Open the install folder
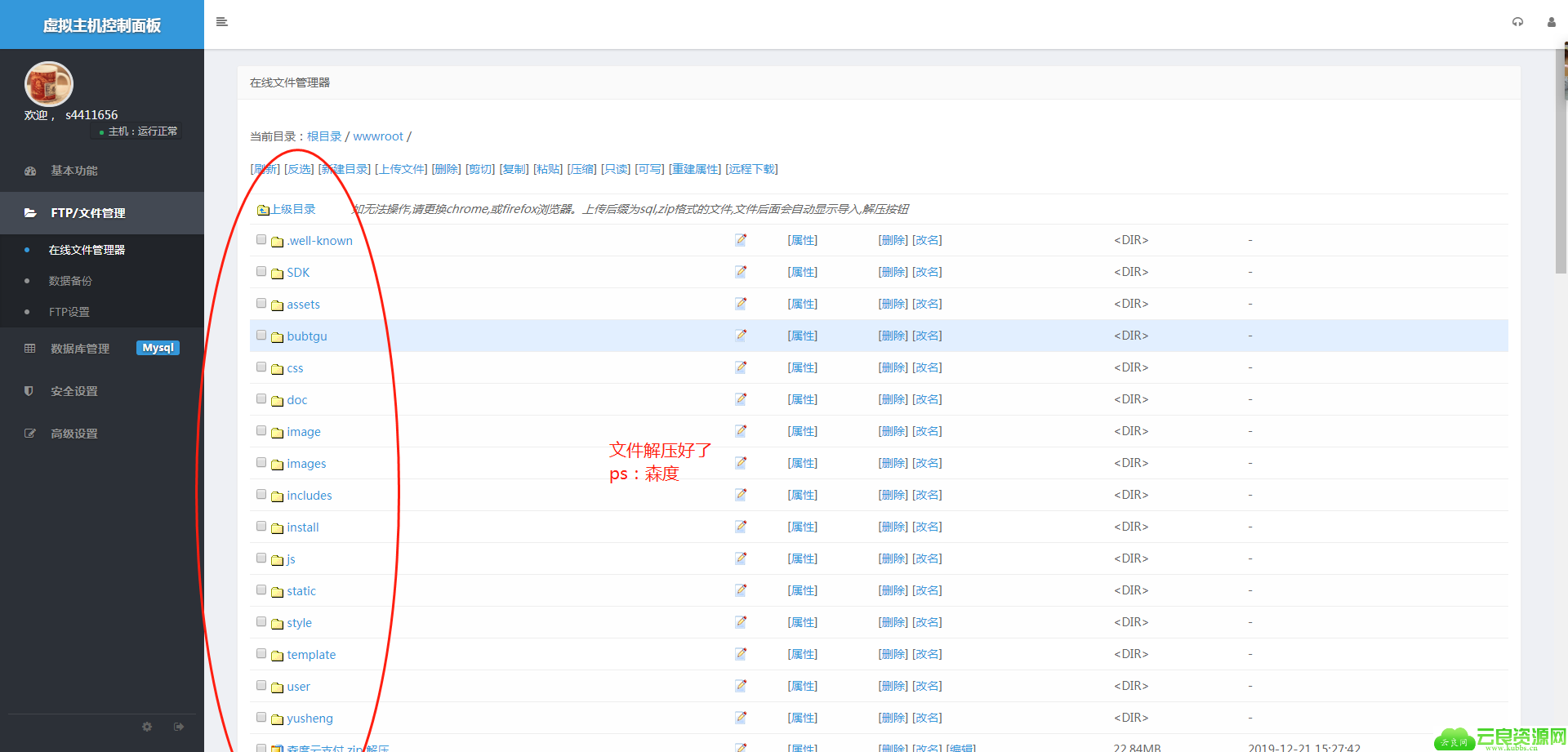The image size is (1568, 752). [303, 527]
